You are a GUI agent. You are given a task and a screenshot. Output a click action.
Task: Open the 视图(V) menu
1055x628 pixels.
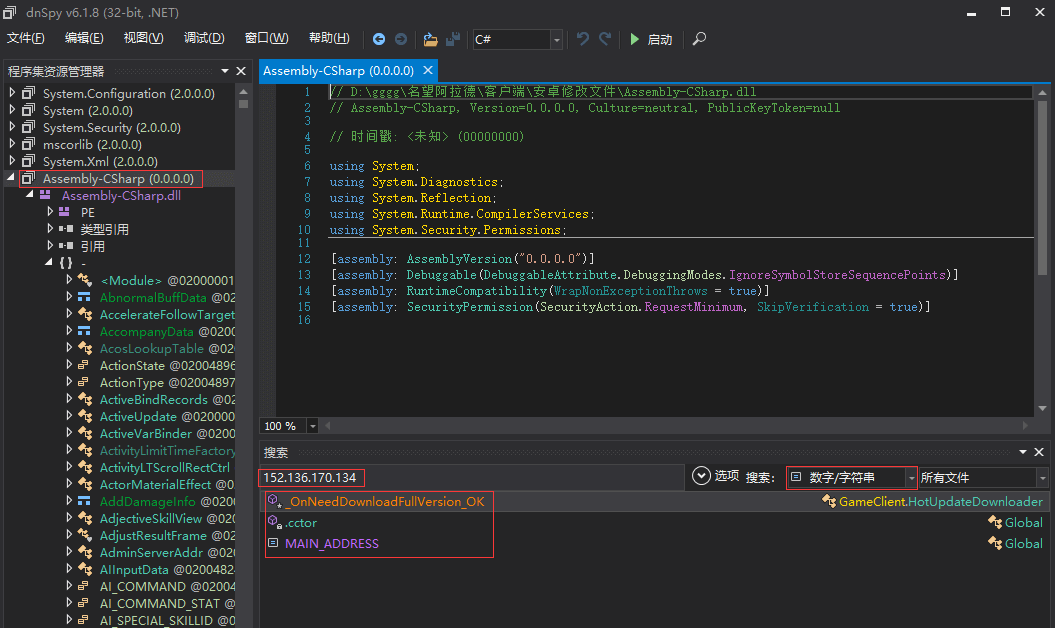pos(143,38)
